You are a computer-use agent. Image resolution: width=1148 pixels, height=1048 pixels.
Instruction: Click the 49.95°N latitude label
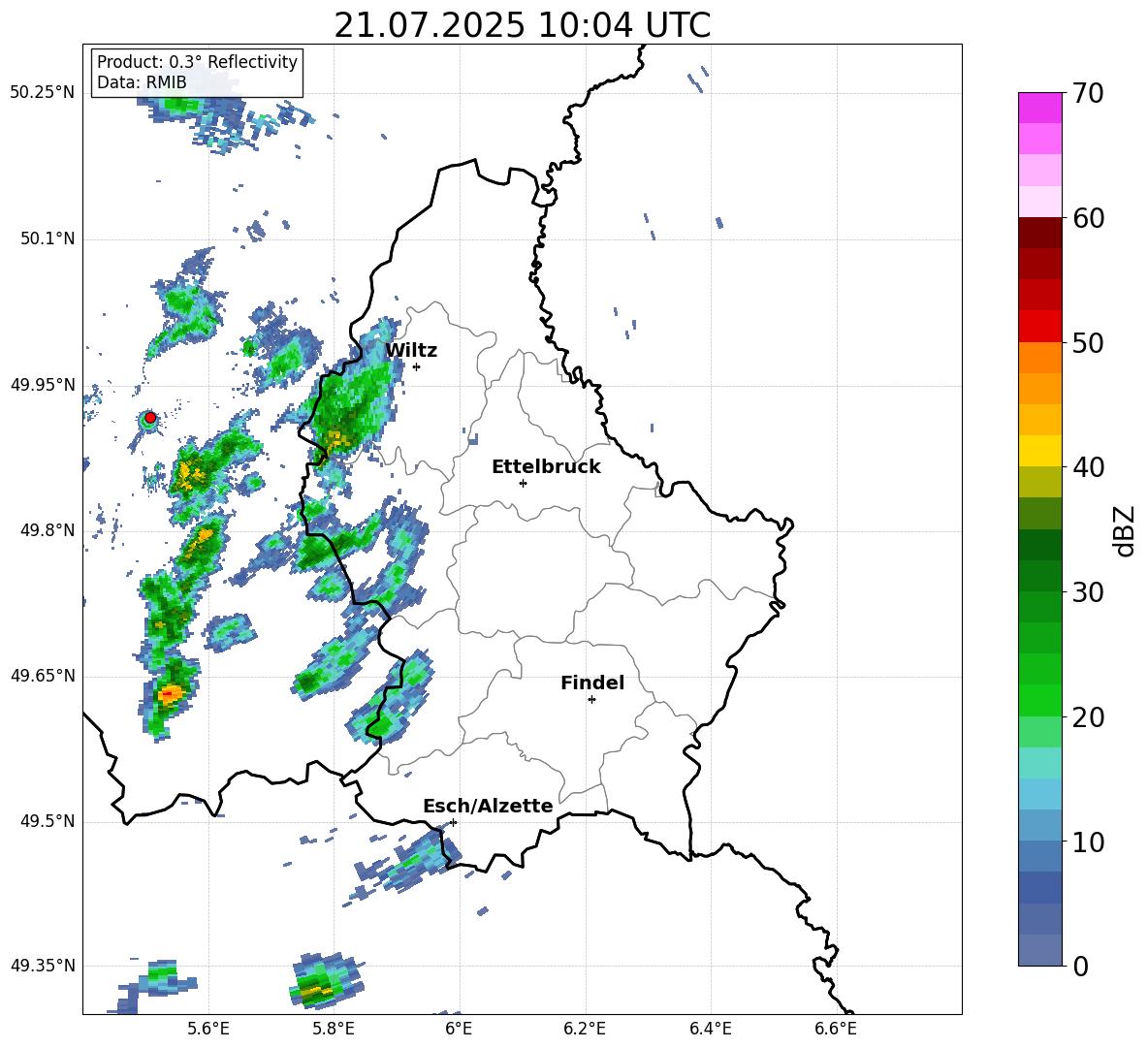43,384
